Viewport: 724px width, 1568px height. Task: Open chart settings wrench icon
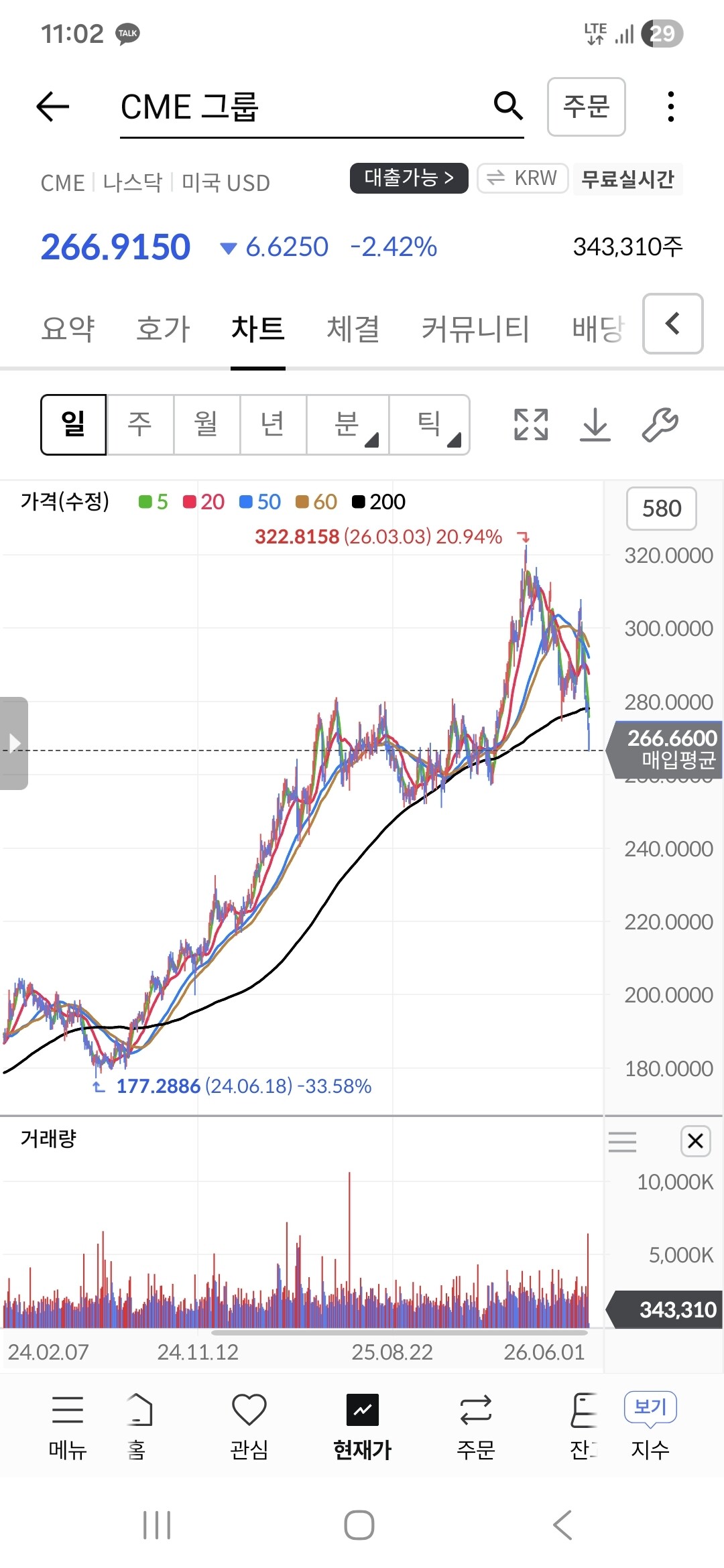[660, 425]
